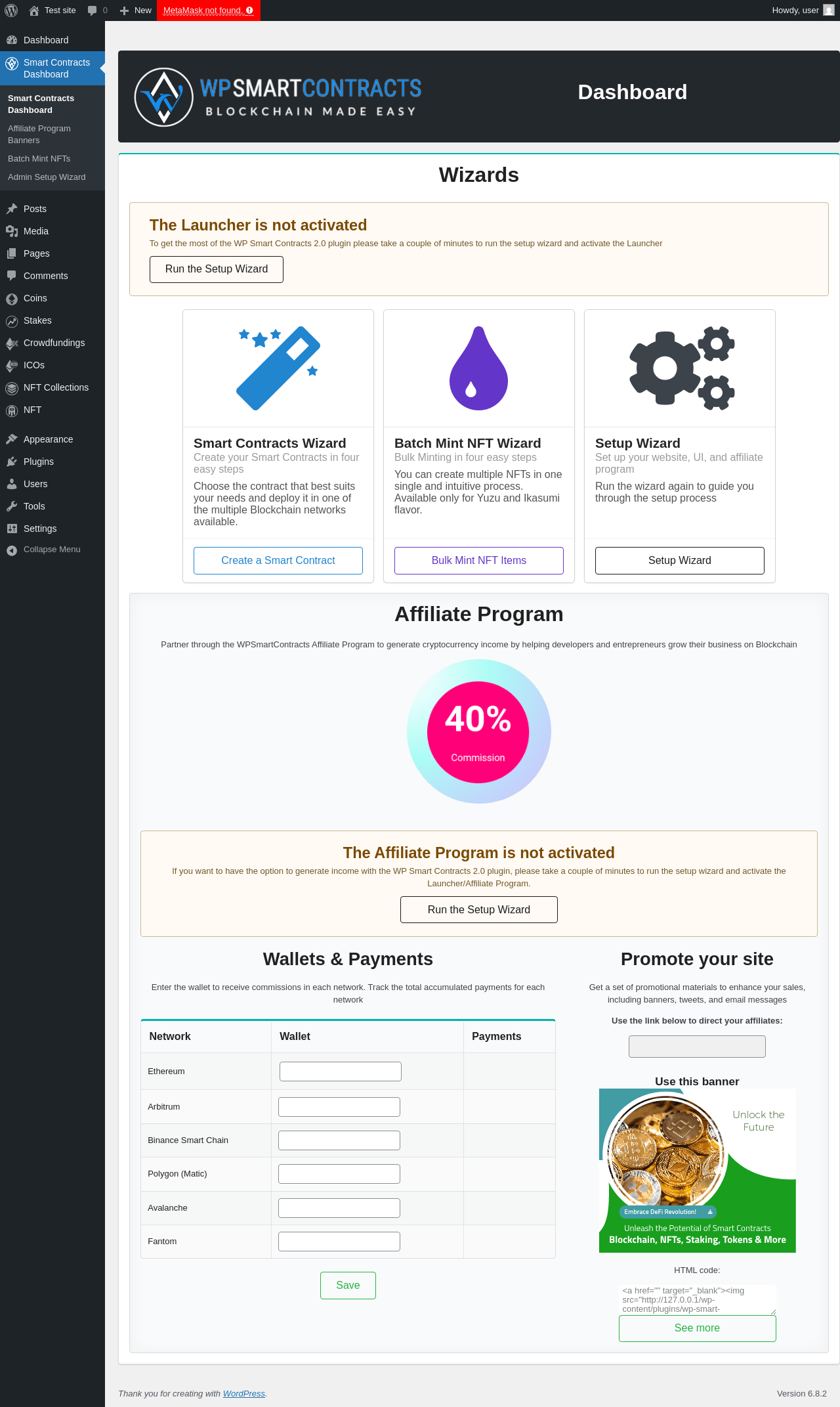
Task: Click the WP Smart Contracts logo
Action: tap(278, 97)
